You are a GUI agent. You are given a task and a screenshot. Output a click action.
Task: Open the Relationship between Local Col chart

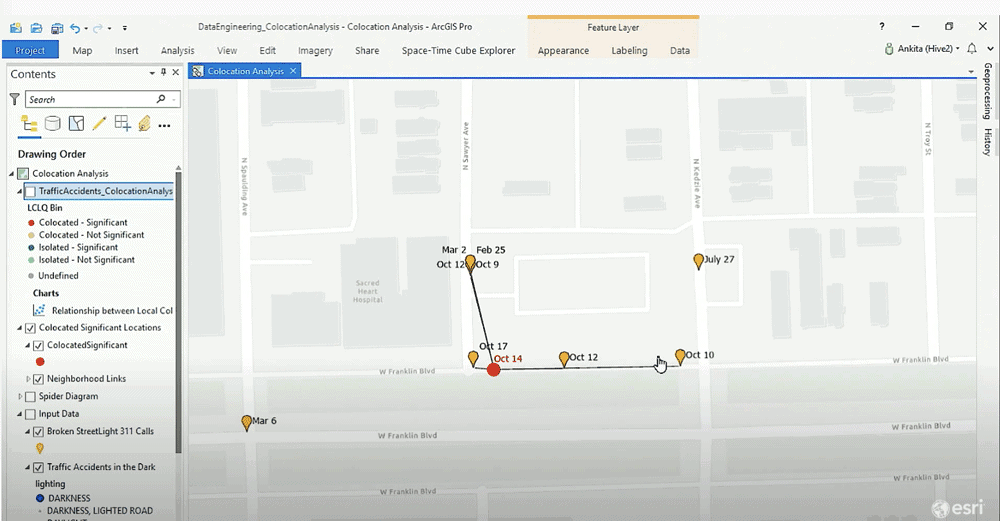(x=112, y=311)
